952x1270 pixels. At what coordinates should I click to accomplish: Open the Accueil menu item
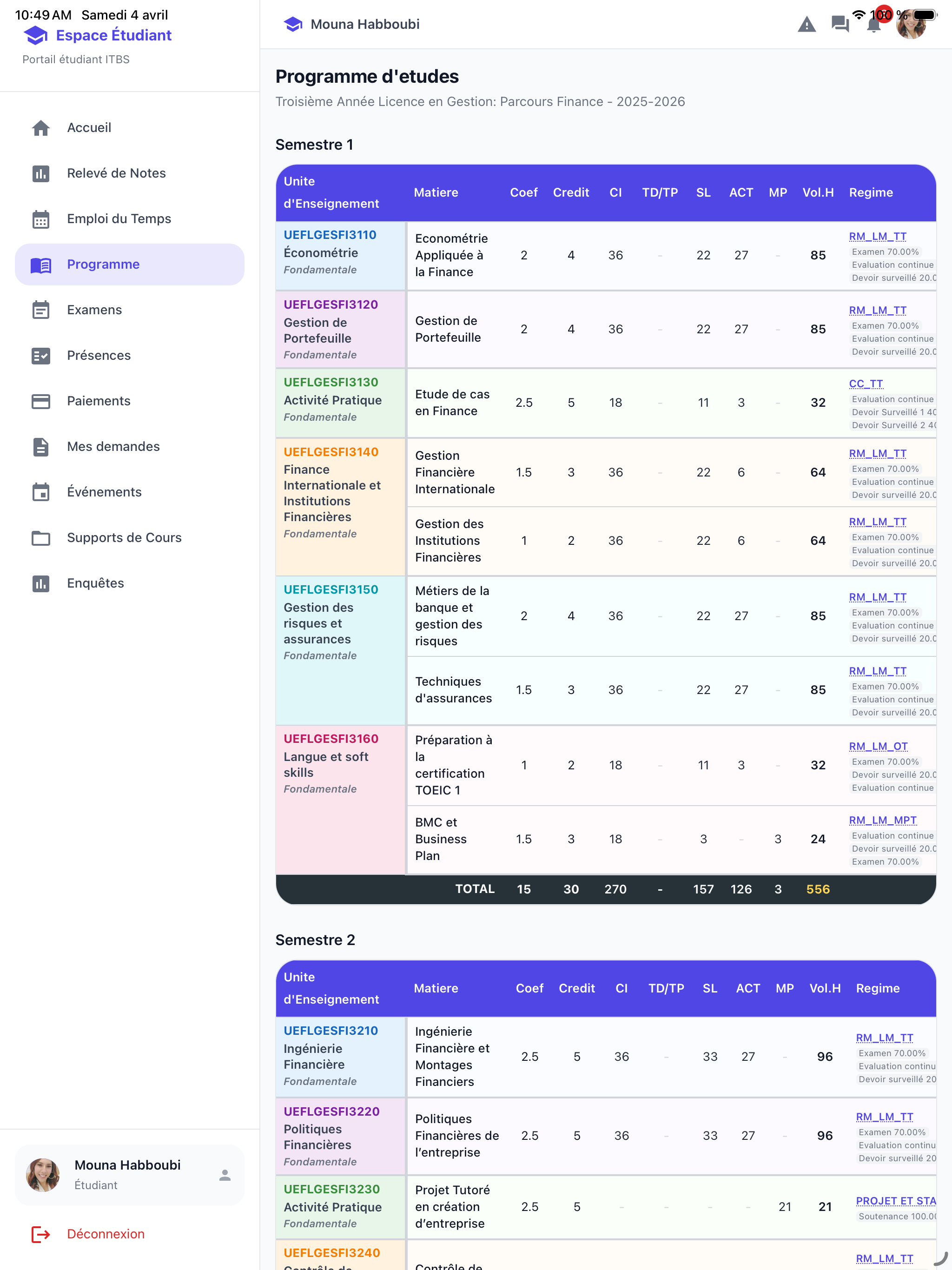(130, 127)
